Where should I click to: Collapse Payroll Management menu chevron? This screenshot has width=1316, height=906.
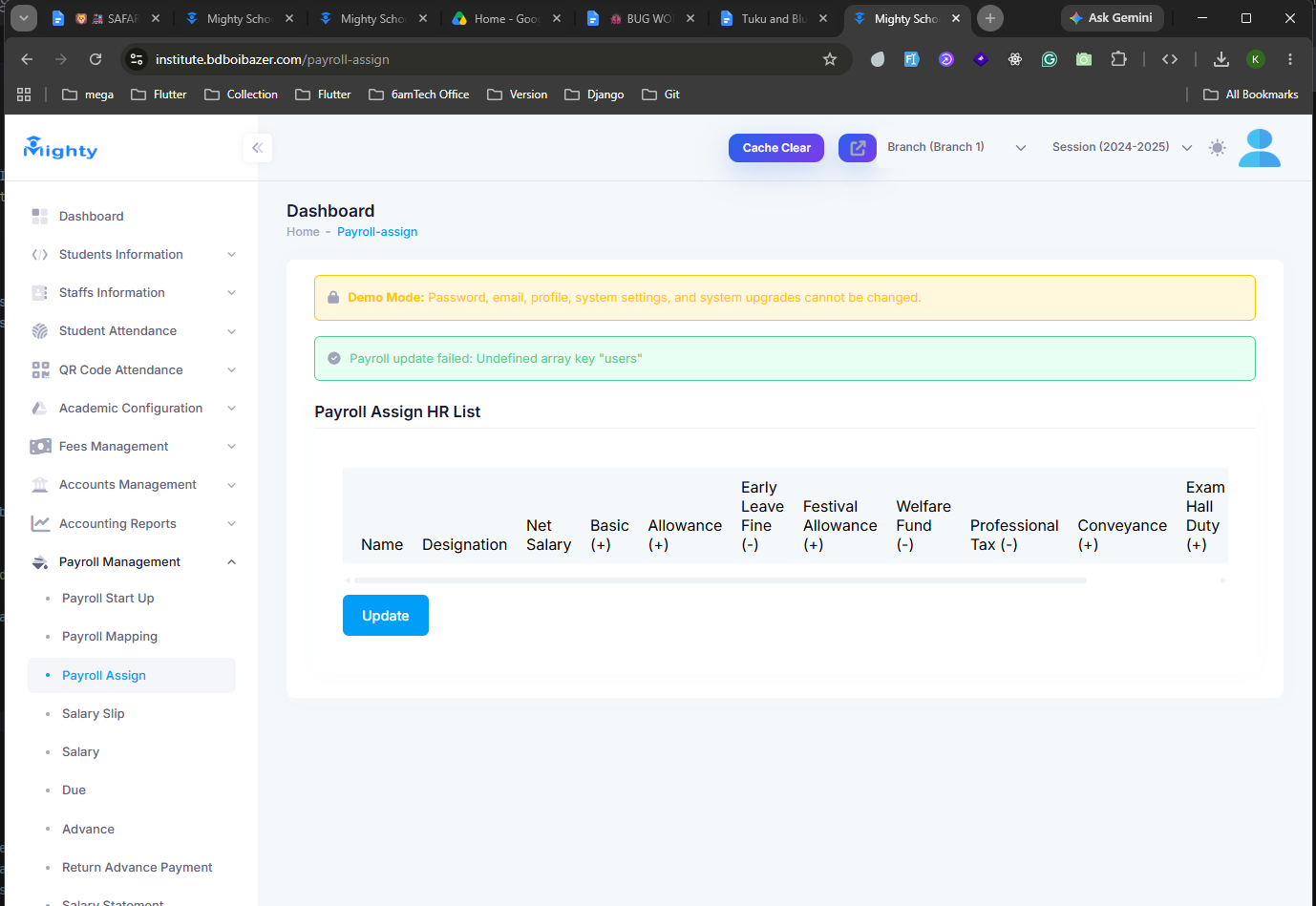[231, 562]
